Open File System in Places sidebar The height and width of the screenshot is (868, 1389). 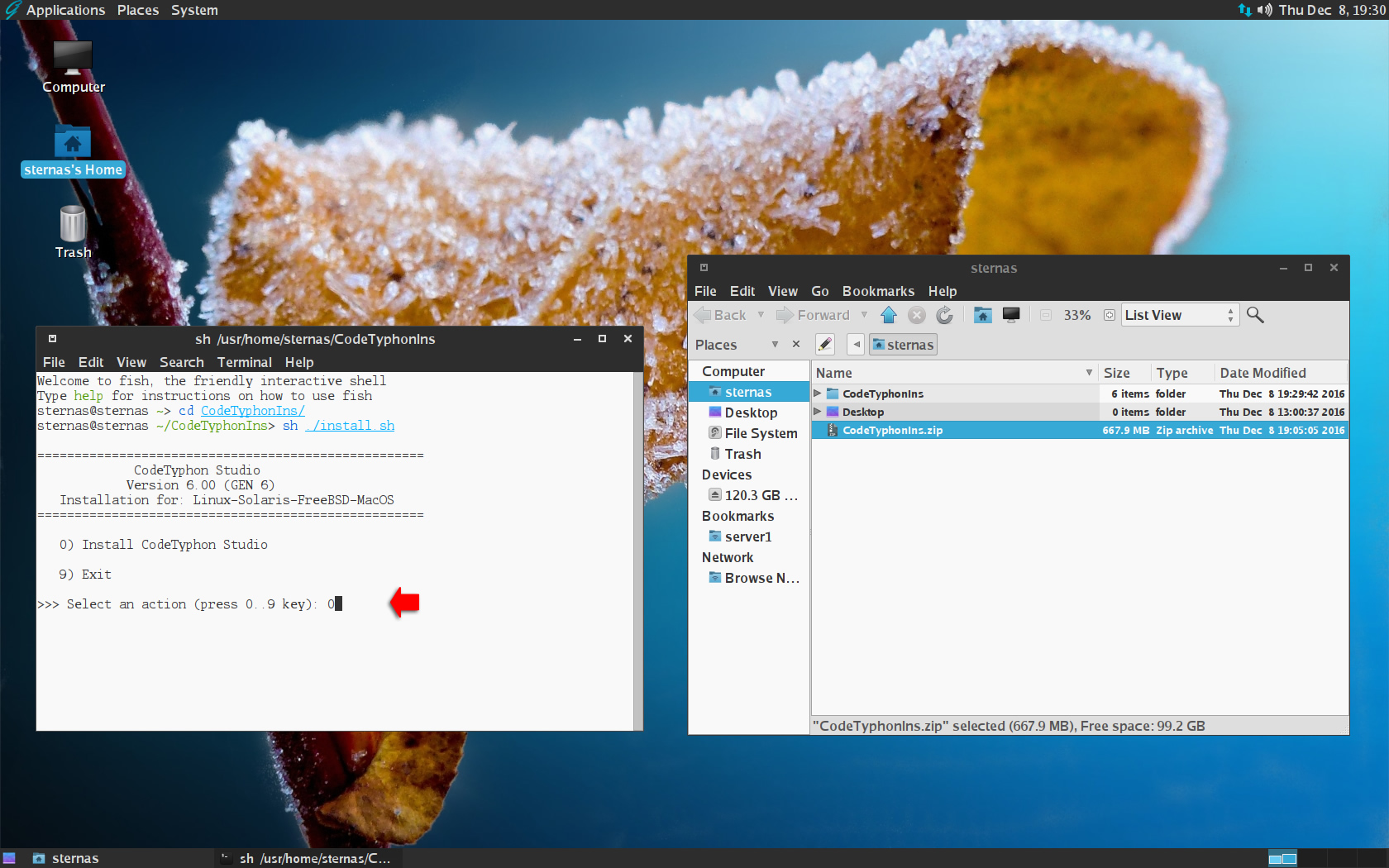click(x=752, y=433)
